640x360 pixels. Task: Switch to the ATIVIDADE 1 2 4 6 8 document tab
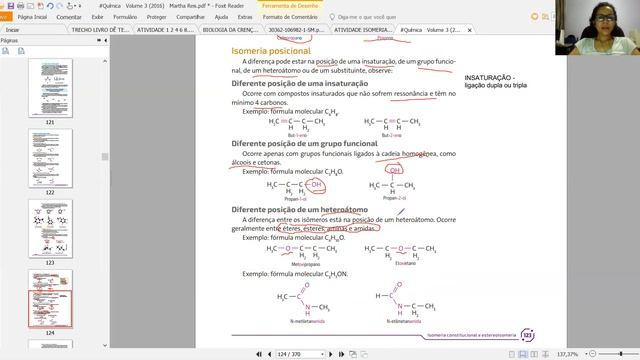click(x=165, y=30)
